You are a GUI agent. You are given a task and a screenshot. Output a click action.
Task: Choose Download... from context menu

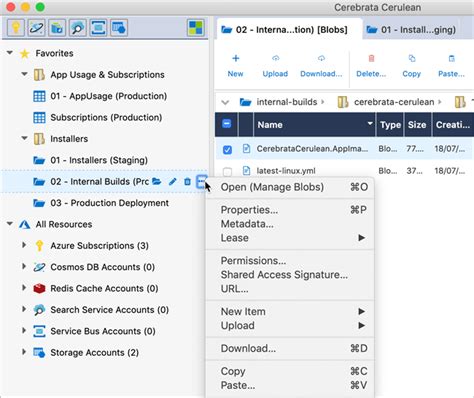(290, 349)
